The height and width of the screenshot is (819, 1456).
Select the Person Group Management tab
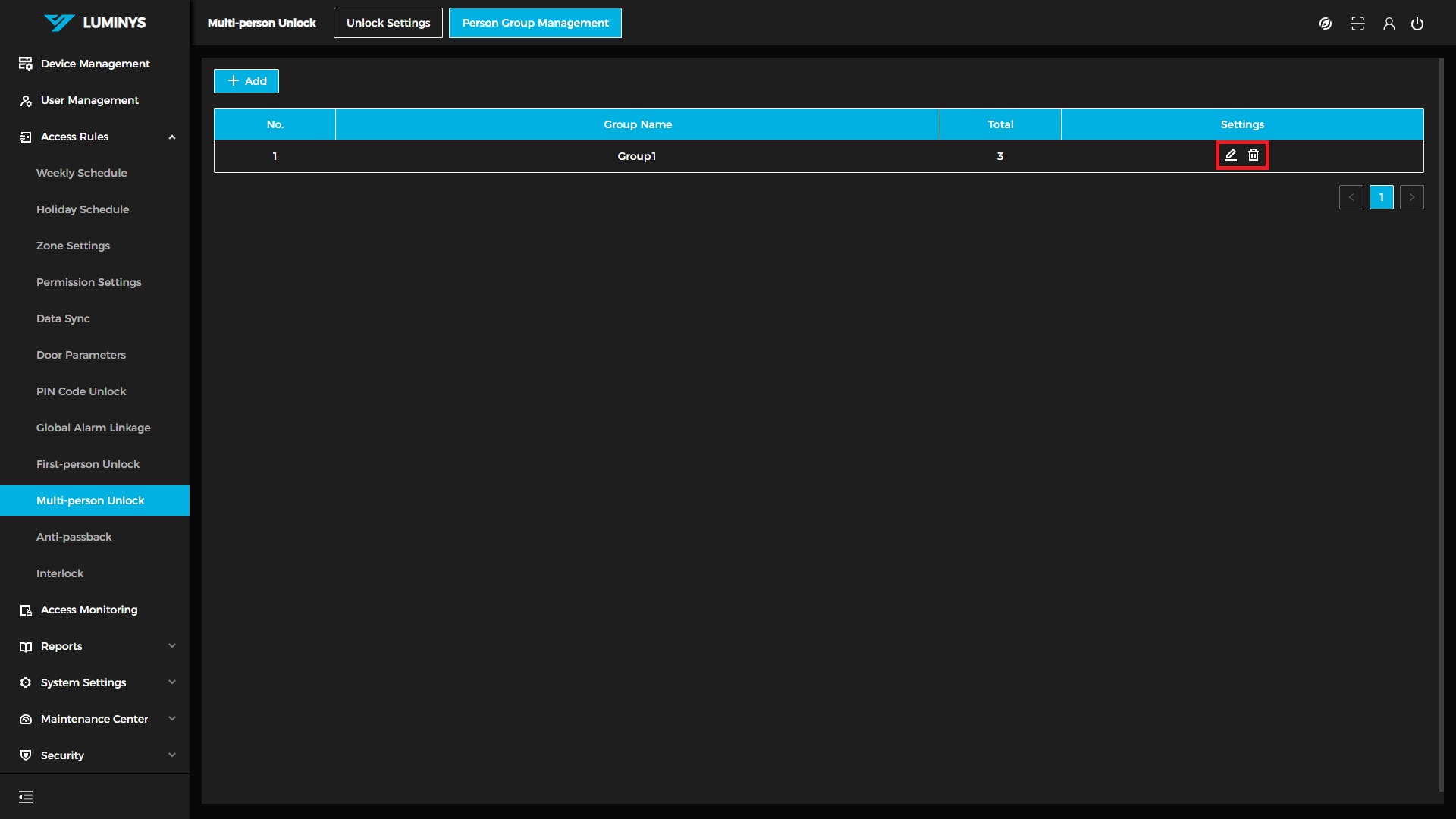(x=535, y=23)
